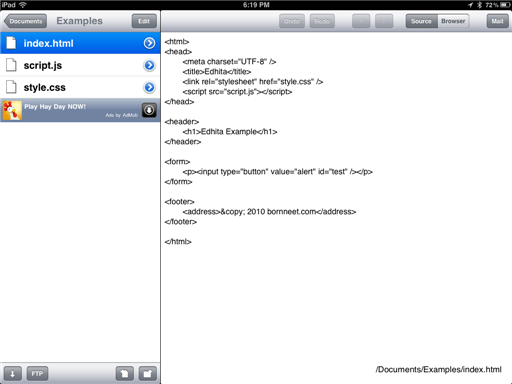Open the Play Hay Day NOW! ad banner

click(x=80, y=110)
